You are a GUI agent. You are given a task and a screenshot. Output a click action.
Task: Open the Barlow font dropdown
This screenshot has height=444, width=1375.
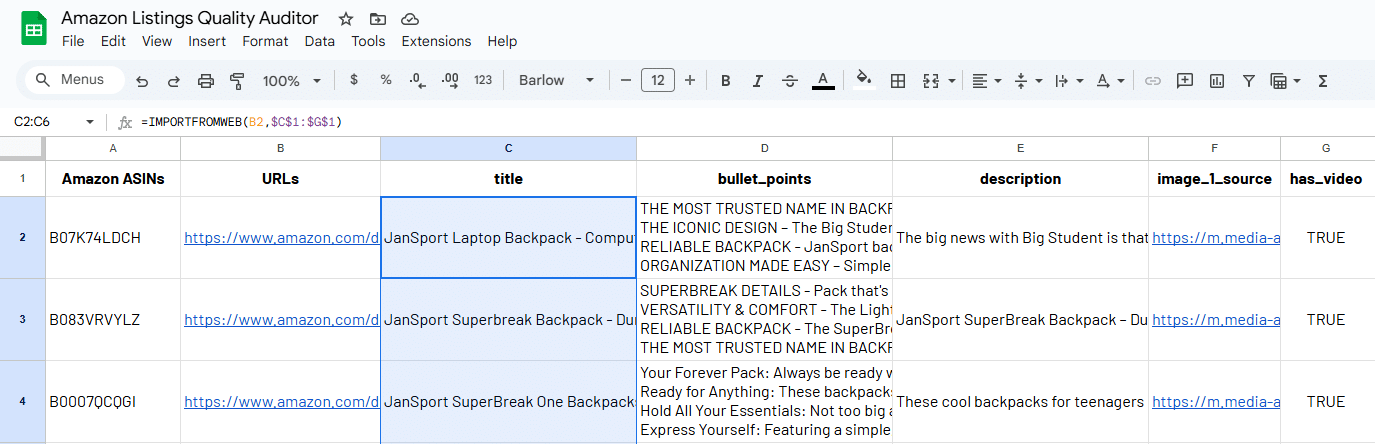[556, 81]
